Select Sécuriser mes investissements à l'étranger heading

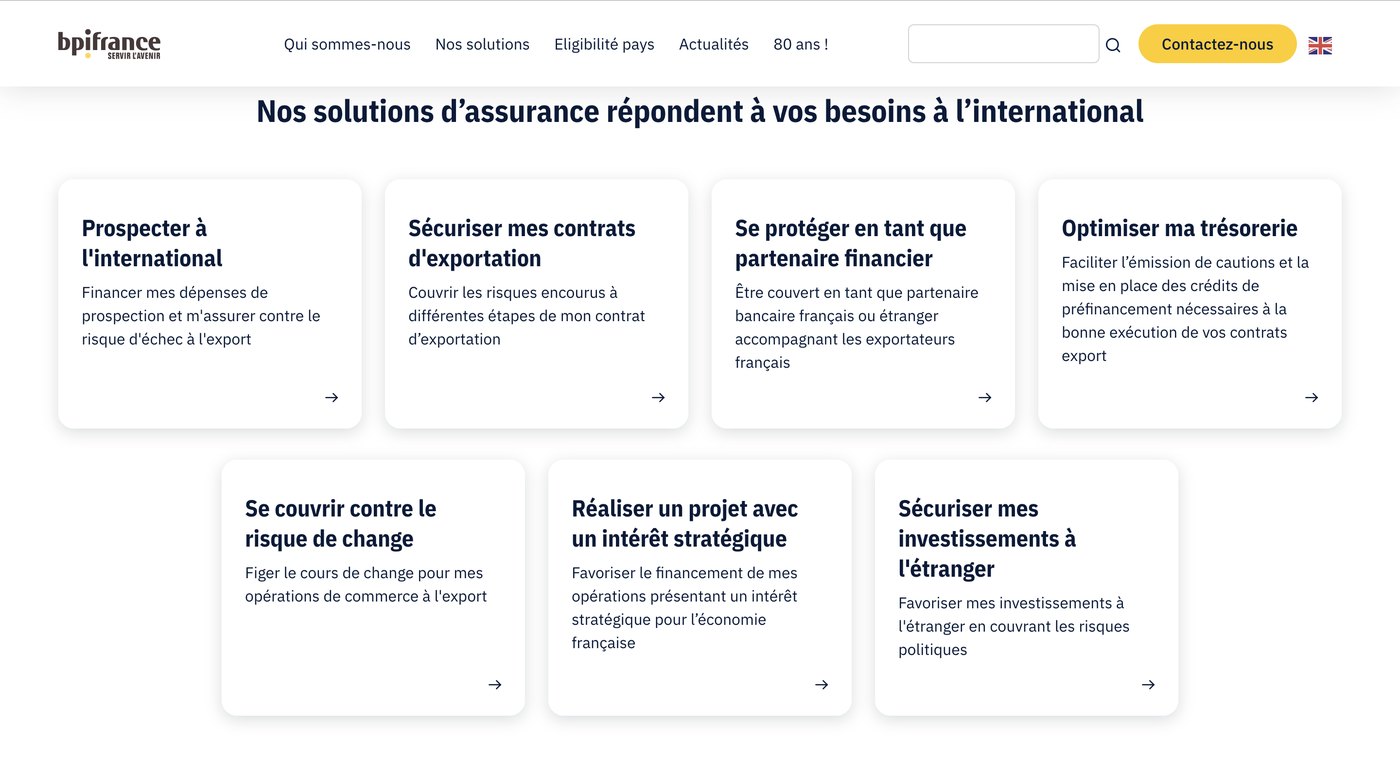(x=987, y=539)
